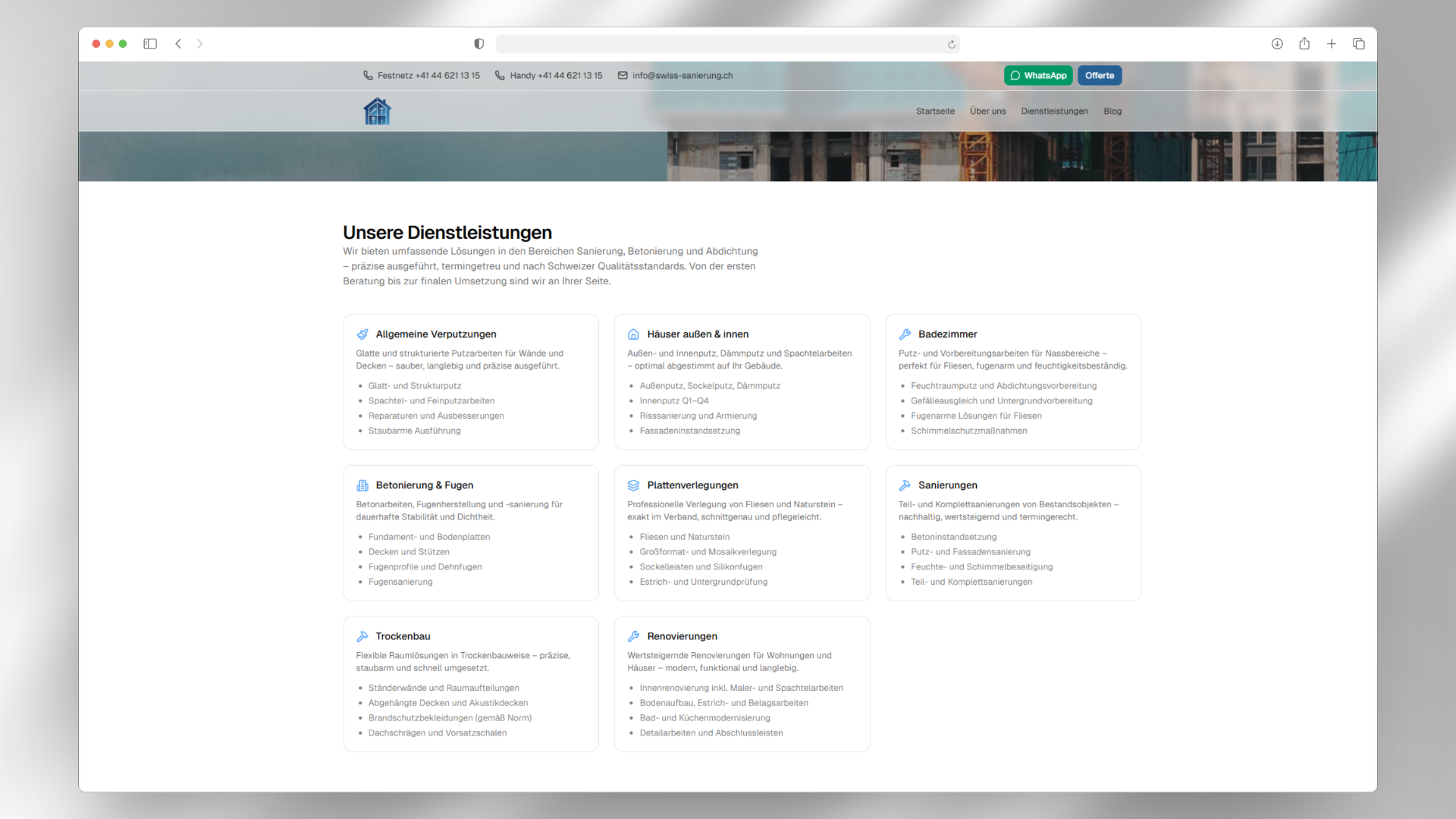Click the hammer icon on the Trockenbau card
The width and height of the screenshot is (1456, 819).
point(362,635)
